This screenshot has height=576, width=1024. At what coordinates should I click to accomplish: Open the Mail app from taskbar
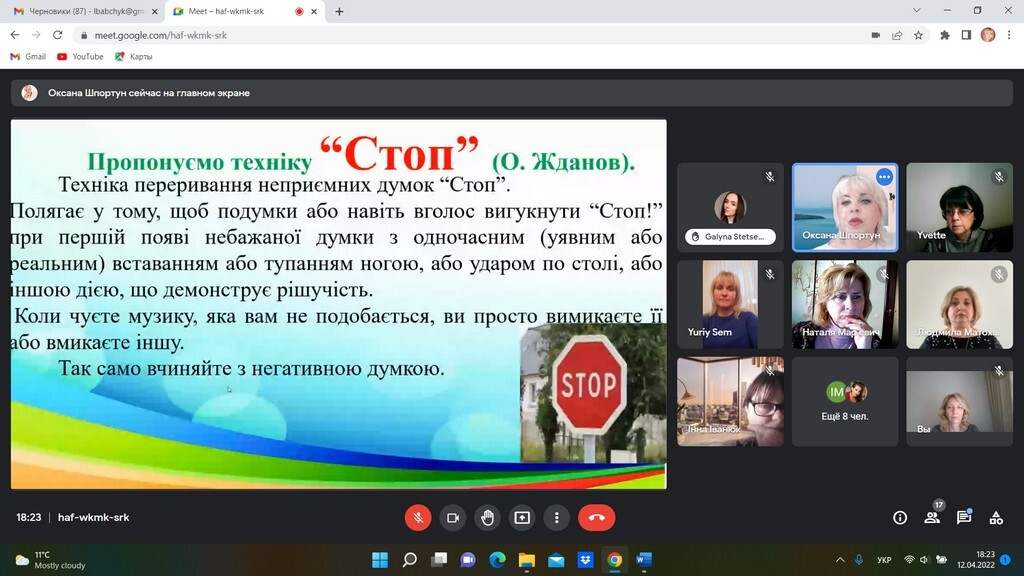tap(556, 560)
